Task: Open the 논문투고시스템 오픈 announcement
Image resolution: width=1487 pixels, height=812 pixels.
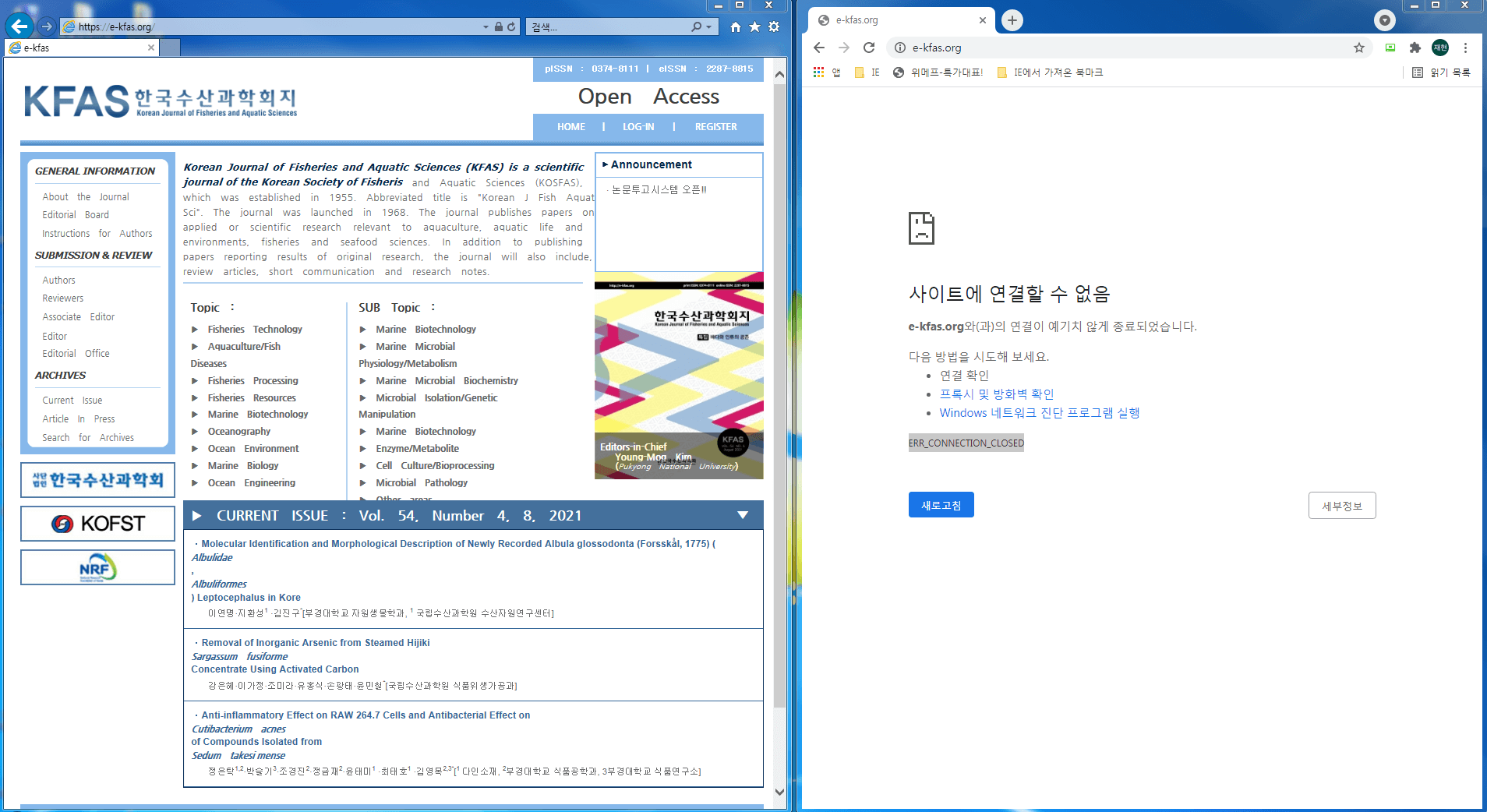Action: pyautogui.click(x=659, y=189)
